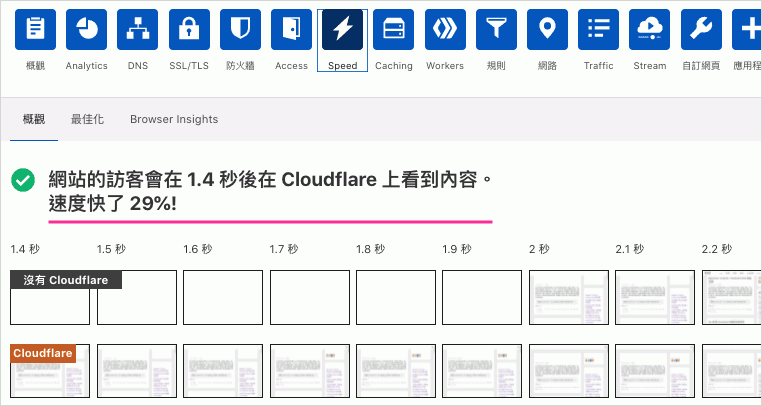Open the Cloudflare frame at 1.7 秒
This screenshot has width=762, height=406.
point(310,371)
